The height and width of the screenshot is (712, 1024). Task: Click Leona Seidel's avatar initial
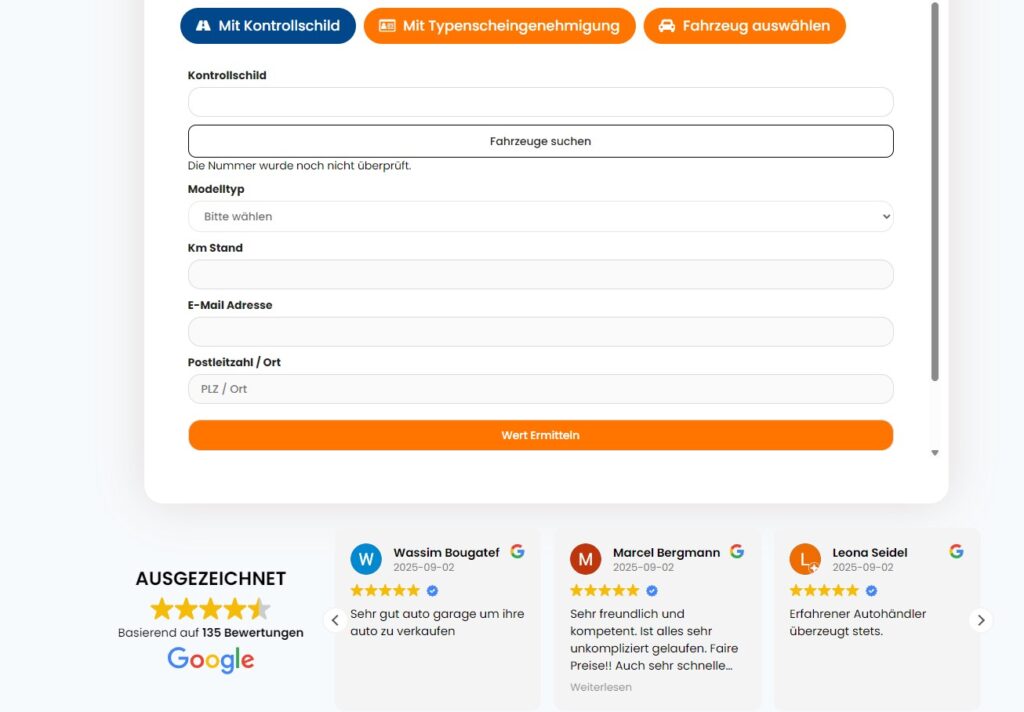pos(805,559)
